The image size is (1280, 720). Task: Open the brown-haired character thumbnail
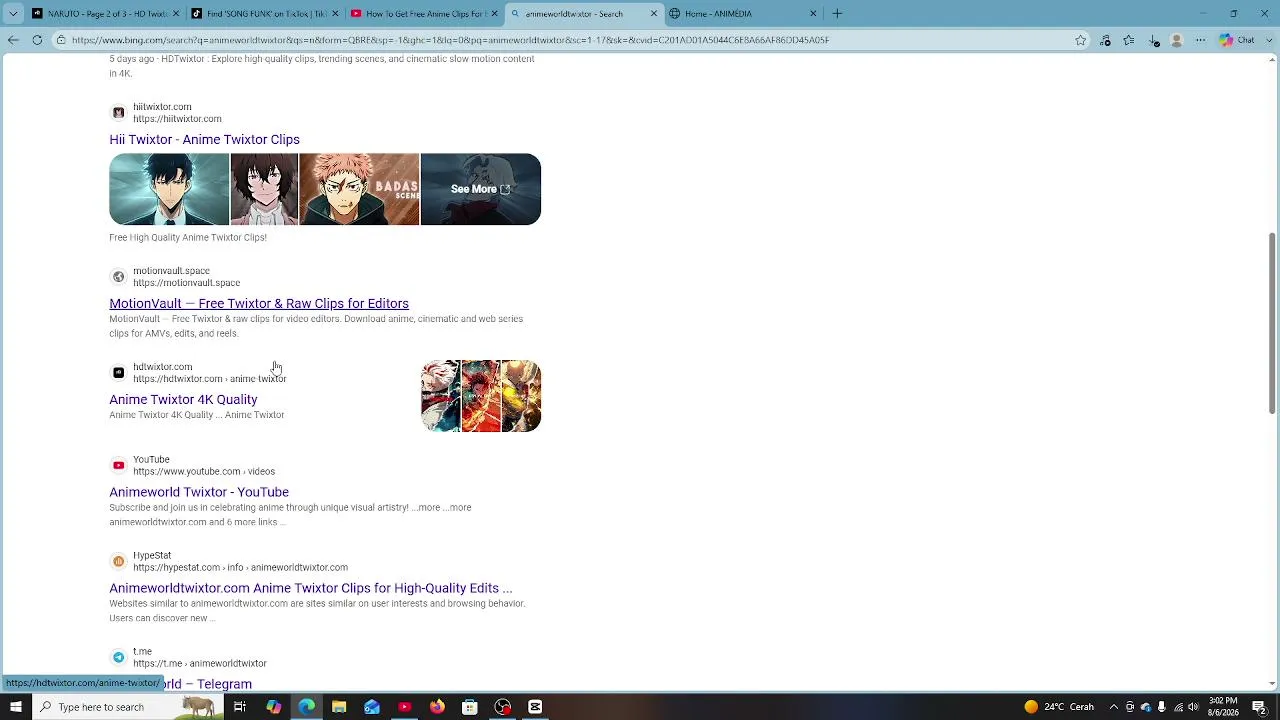[264, 189]
